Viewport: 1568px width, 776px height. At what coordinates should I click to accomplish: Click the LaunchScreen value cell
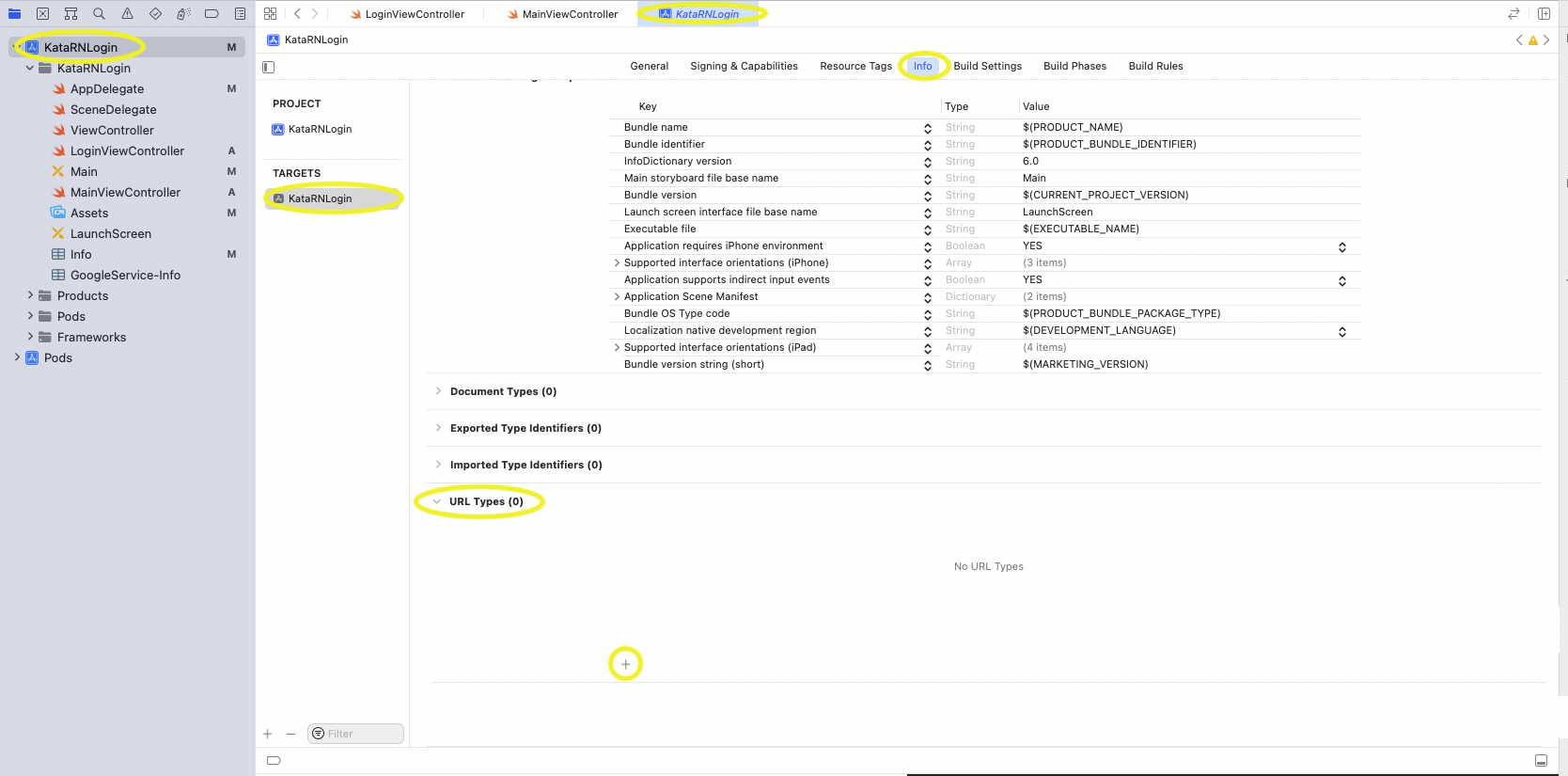1058,213
